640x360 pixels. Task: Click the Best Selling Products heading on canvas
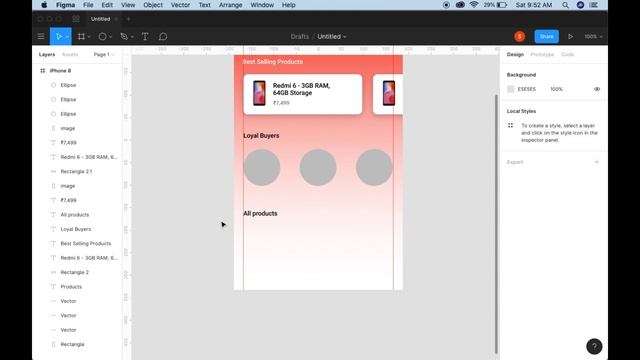coord(273,62)
